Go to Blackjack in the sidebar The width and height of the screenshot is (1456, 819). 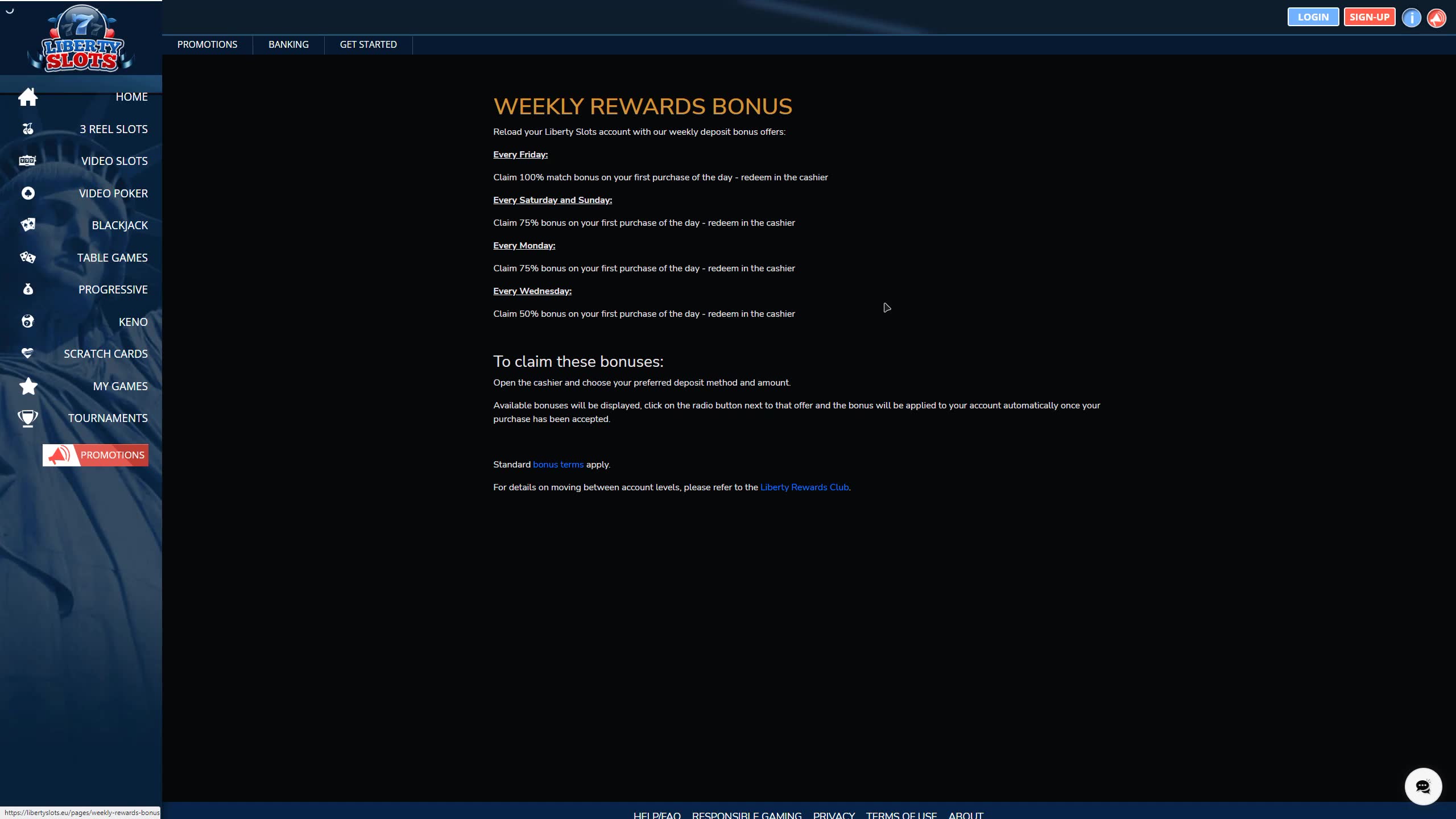(x=119, y=225)
